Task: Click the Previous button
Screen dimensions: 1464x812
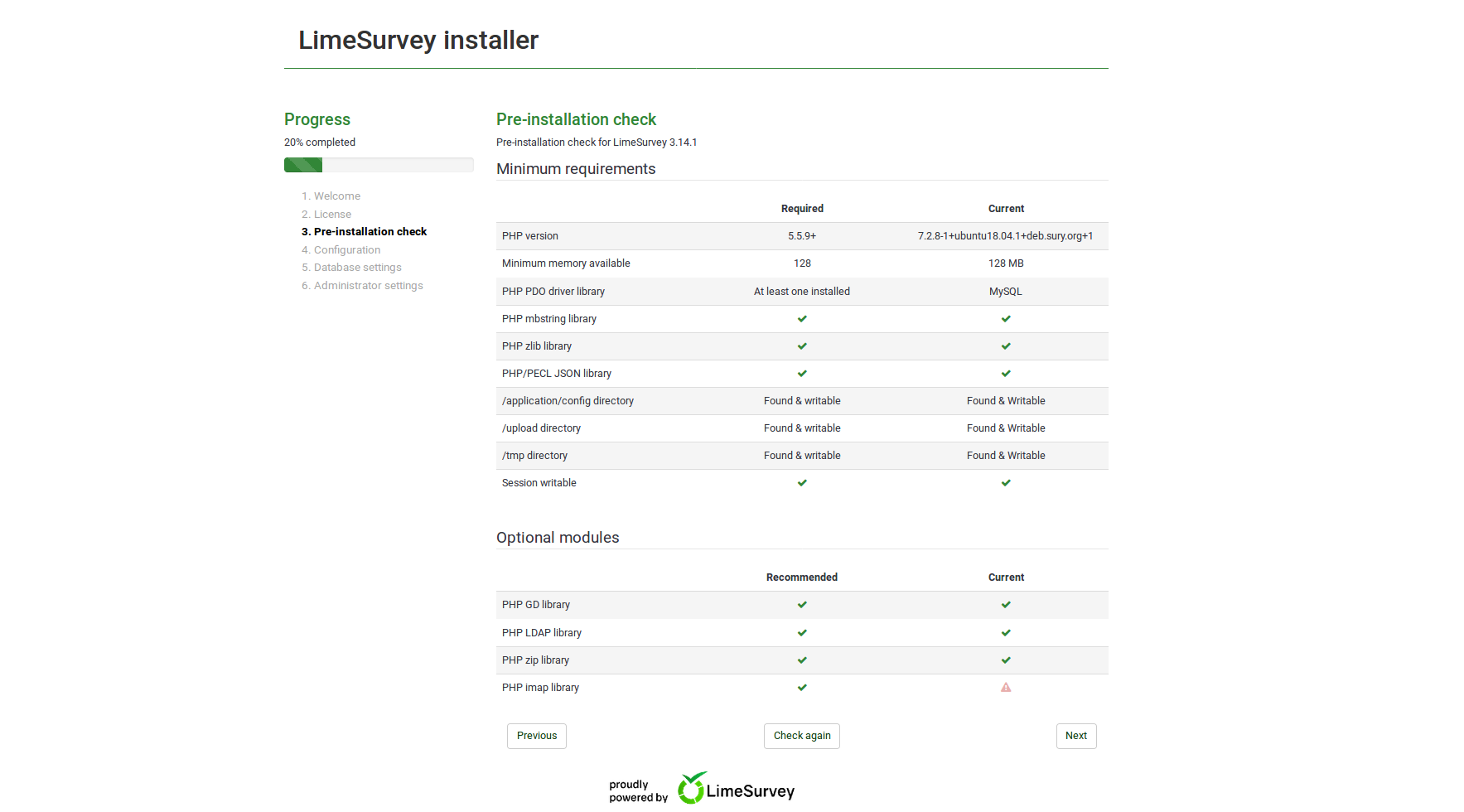Action: pyautogui.click(x=537, y=736)
